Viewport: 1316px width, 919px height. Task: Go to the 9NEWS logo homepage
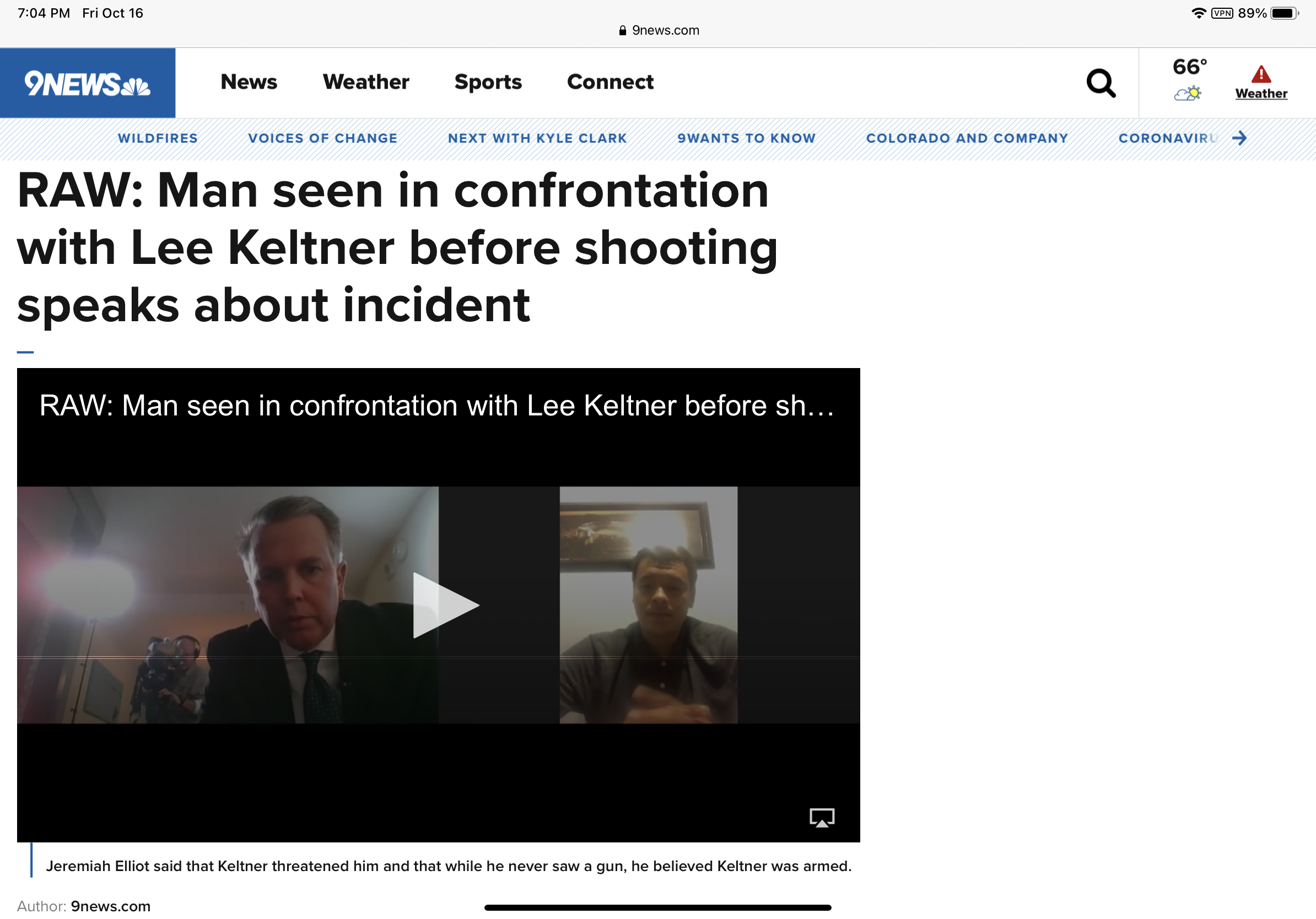[88, 83]
